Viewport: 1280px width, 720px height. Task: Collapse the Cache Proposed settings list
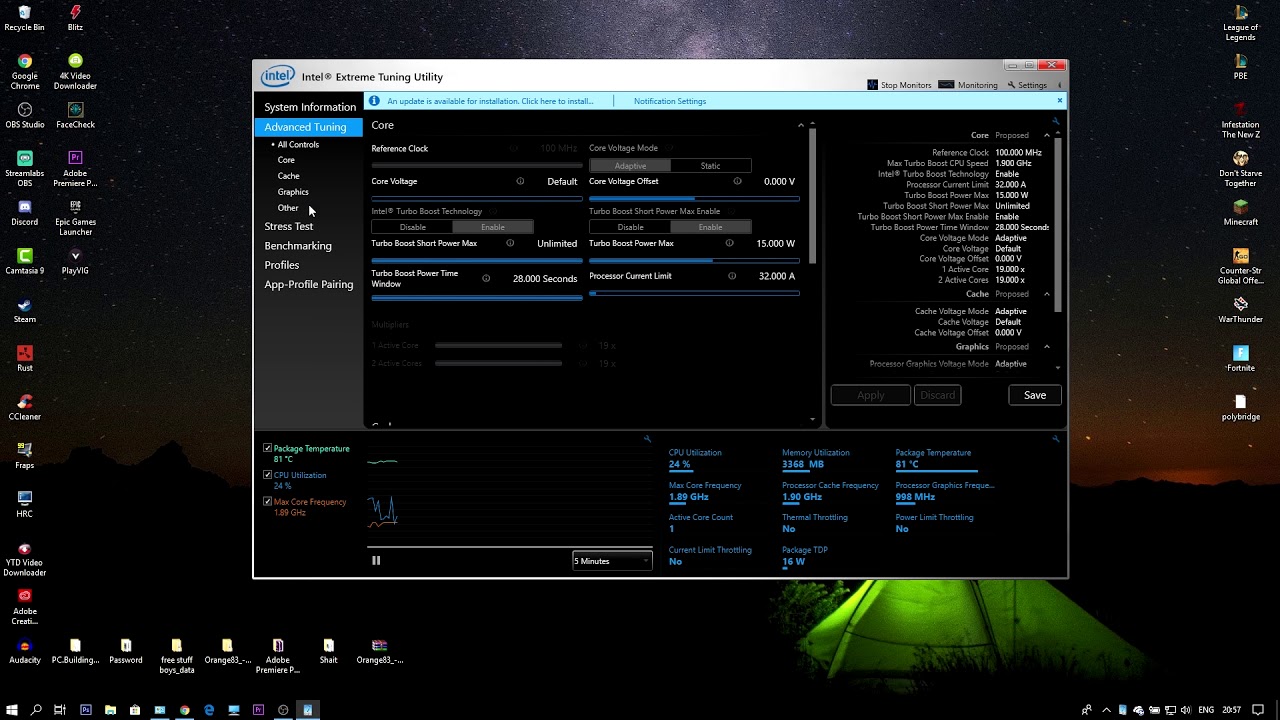point(1047,294)
